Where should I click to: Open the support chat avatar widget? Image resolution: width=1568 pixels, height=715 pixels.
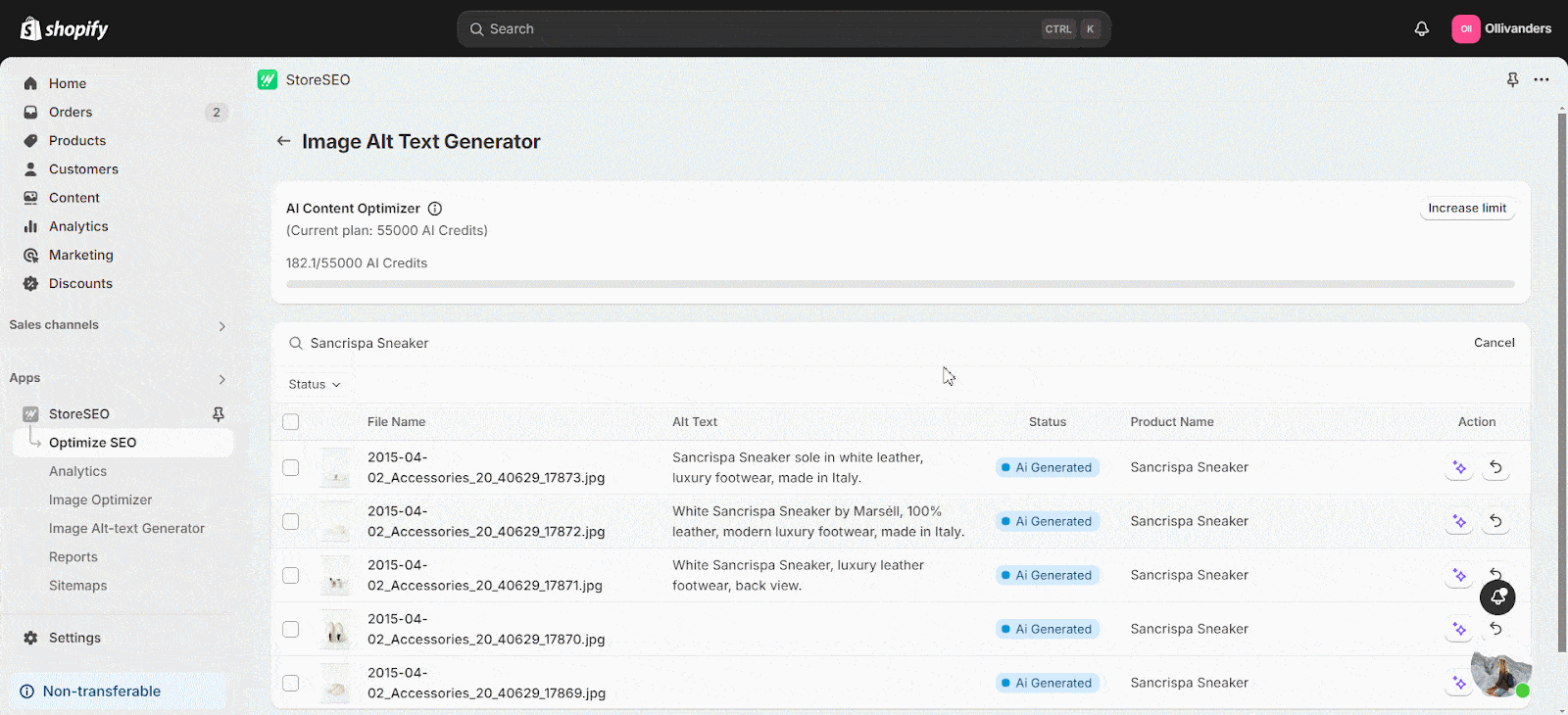[x=1500, y=673]
